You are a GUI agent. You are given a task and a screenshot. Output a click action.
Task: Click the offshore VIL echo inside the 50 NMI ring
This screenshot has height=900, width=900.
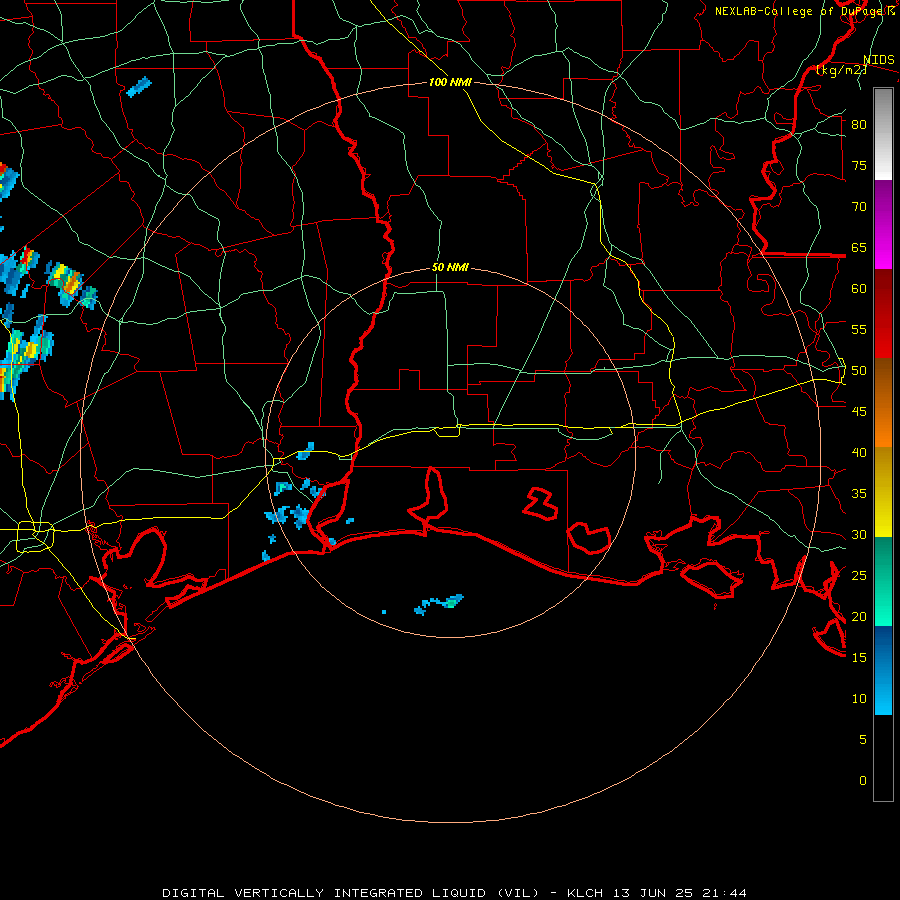coord(439,604)
